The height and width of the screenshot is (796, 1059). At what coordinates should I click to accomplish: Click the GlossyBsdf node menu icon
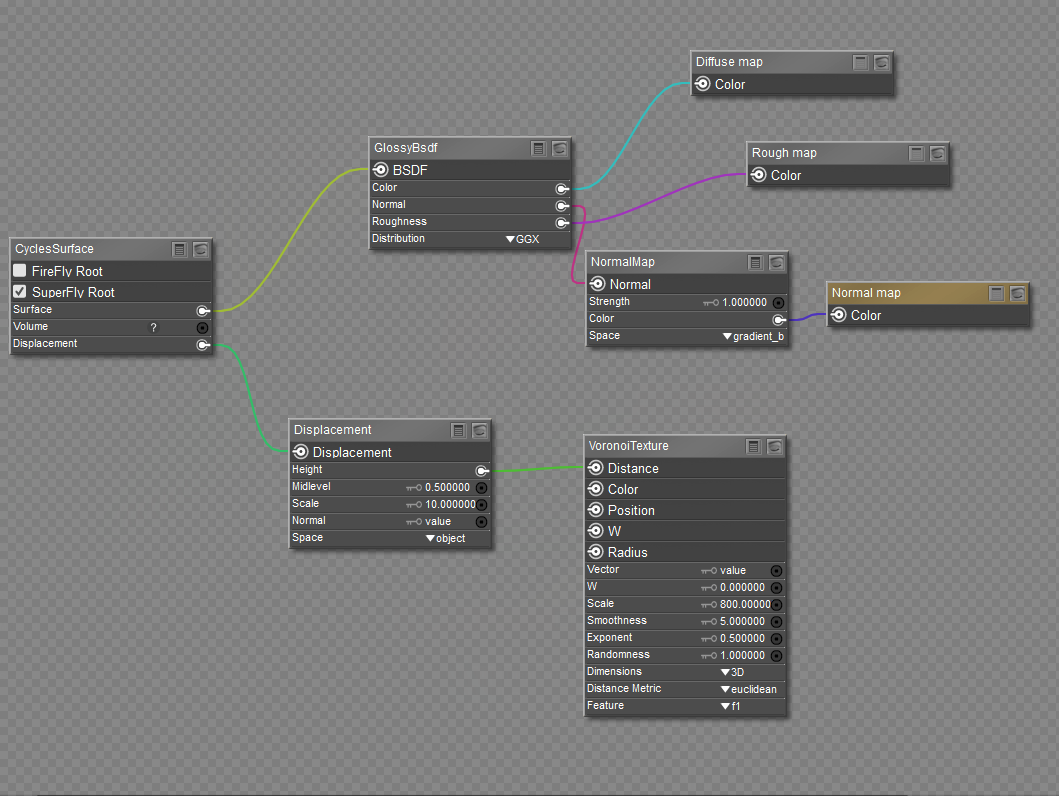pos(538,149)
